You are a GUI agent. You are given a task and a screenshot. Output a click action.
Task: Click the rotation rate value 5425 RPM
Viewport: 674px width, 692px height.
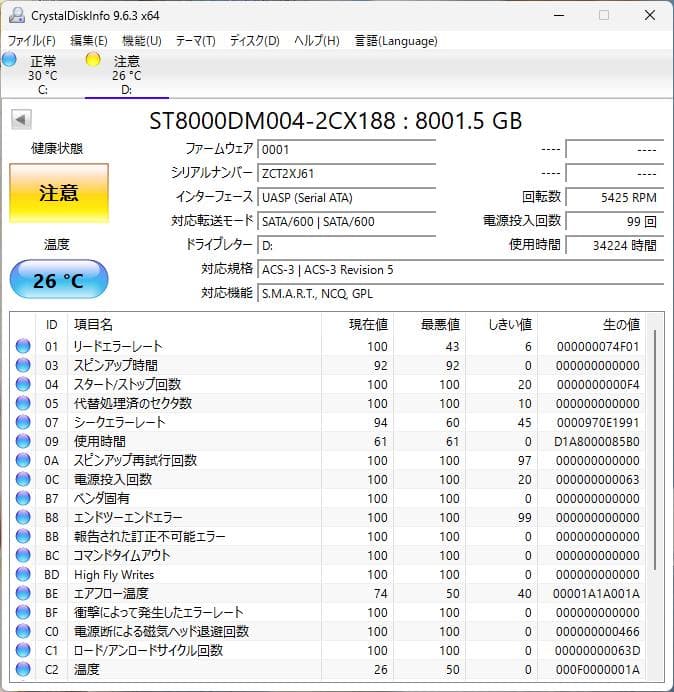pos(614,197)
